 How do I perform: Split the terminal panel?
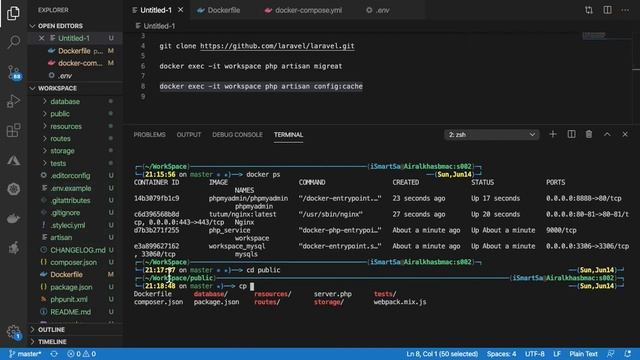(x=571, y=134)
